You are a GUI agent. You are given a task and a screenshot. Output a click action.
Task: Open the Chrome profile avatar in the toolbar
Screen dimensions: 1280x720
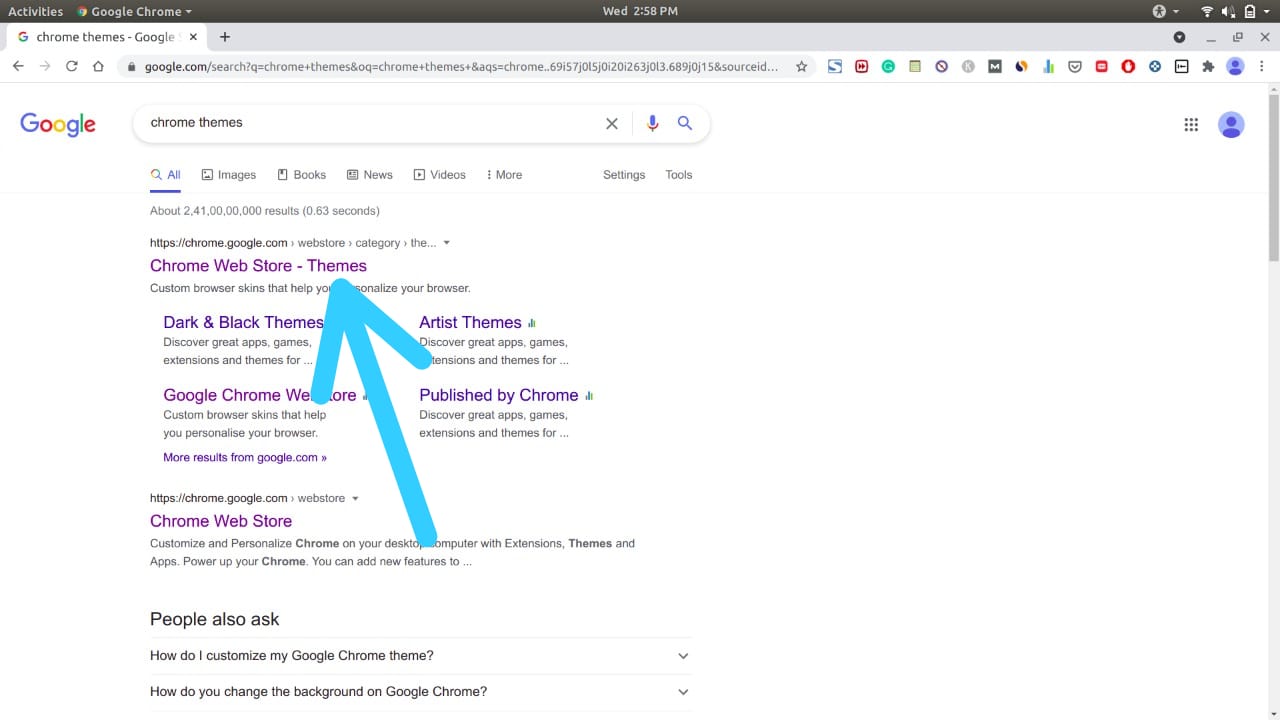[1235, 67]
